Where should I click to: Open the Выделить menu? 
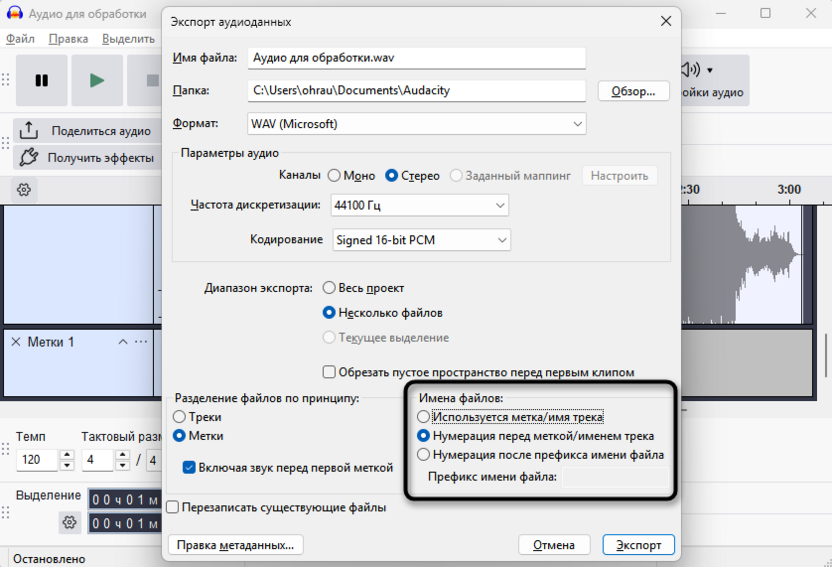point(128,39)
